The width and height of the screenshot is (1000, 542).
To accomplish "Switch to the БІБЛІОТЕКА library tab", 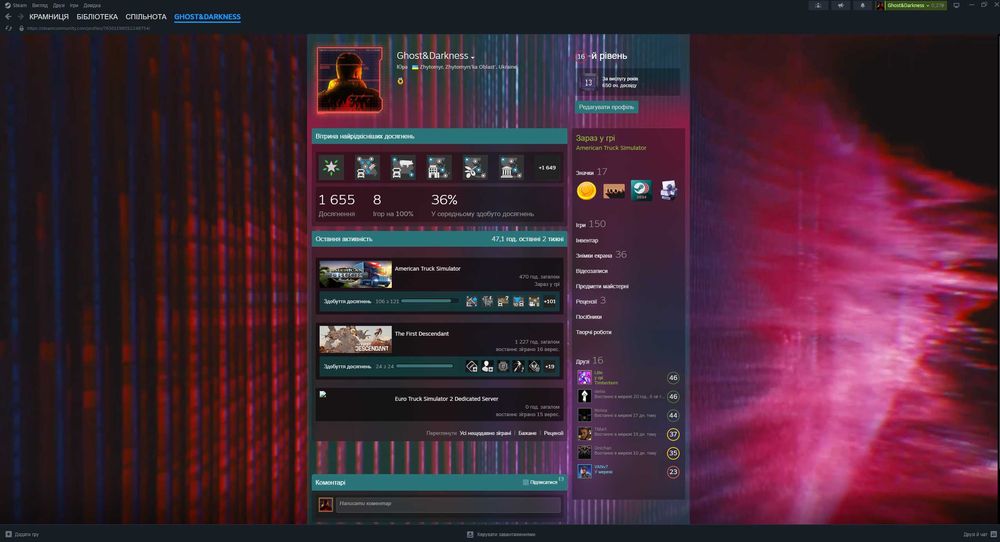I will click(97, 17).
